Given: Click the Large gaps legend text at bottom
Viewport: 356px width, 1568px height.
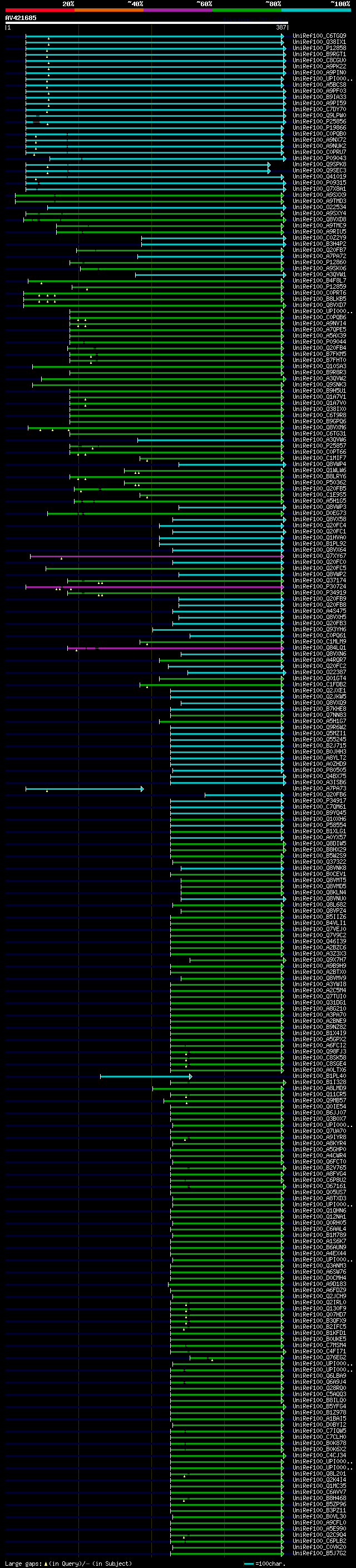Looking at the screenshot, I should pos(68,1563).
